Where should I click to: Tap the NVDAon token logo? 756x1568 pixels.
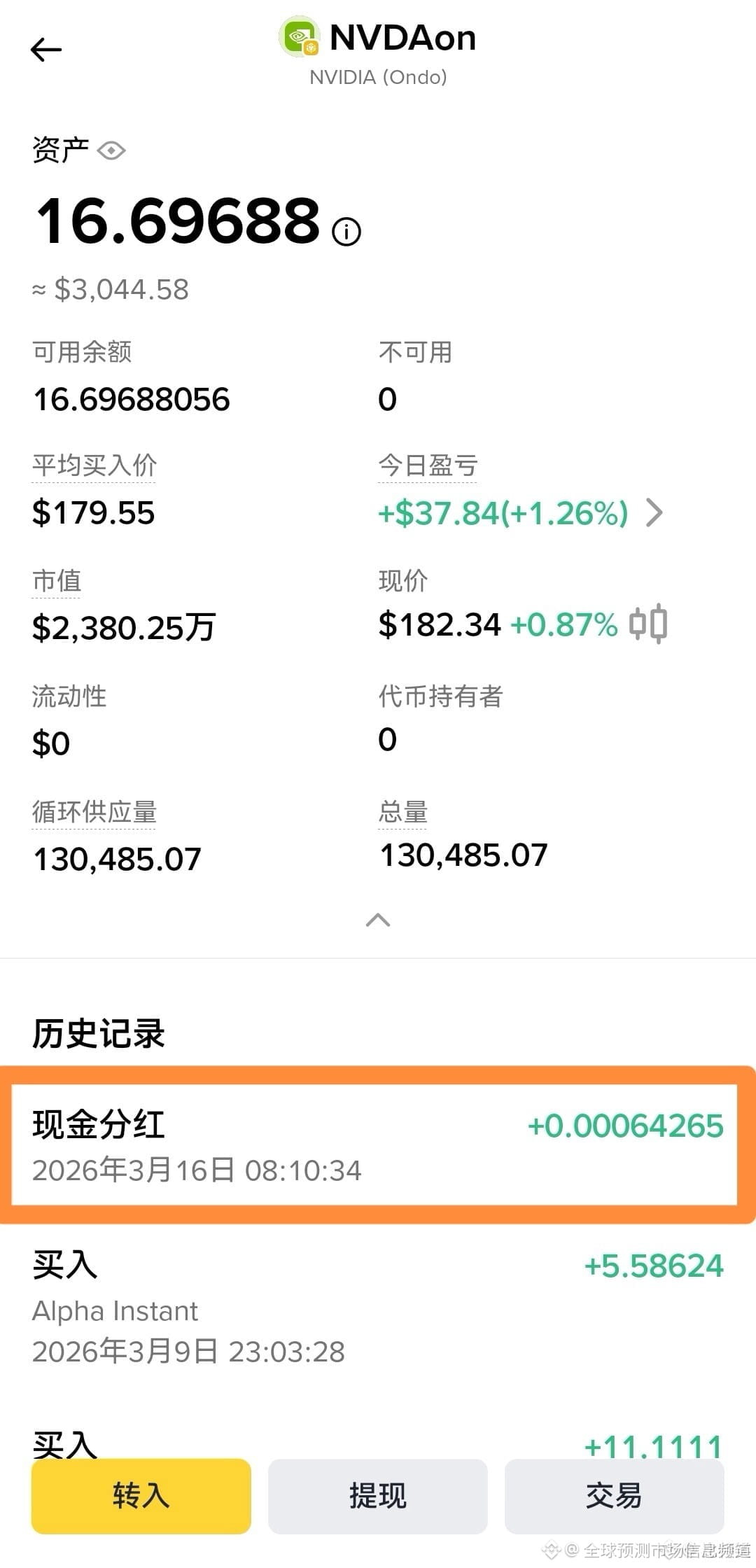pos(300,37)
